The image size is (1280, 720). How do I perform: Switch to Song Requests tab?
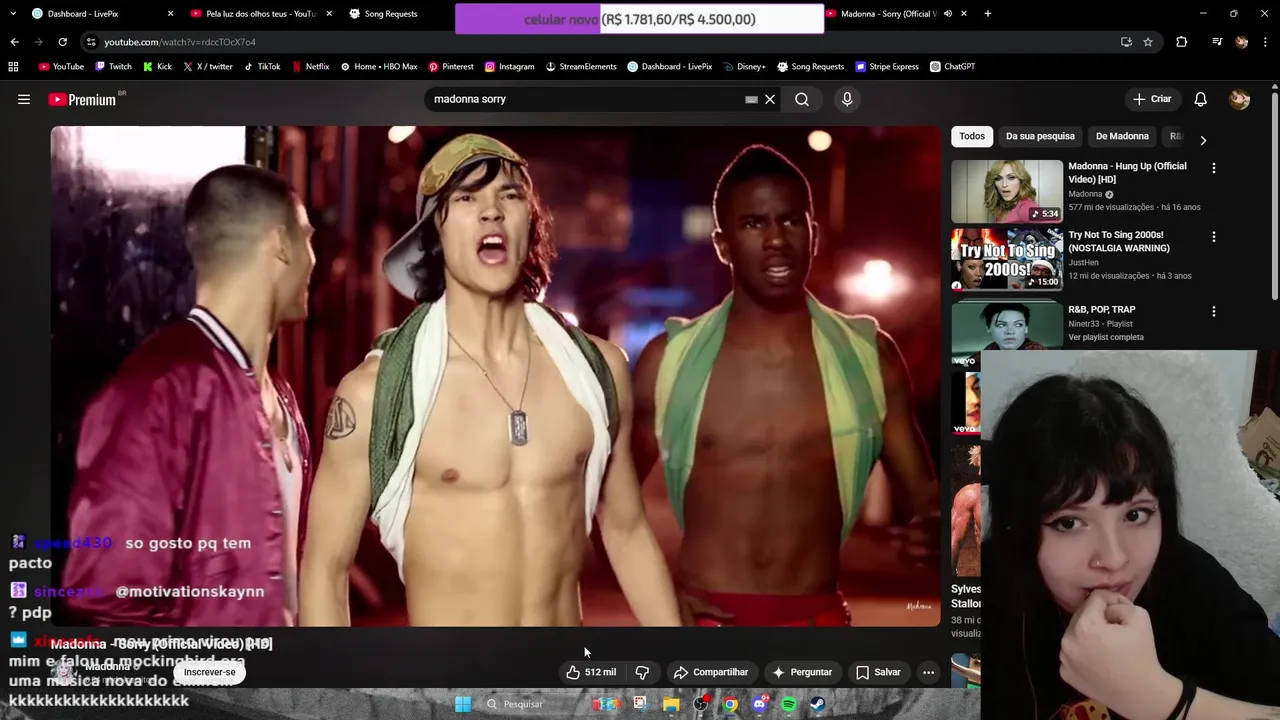[390, 14]
